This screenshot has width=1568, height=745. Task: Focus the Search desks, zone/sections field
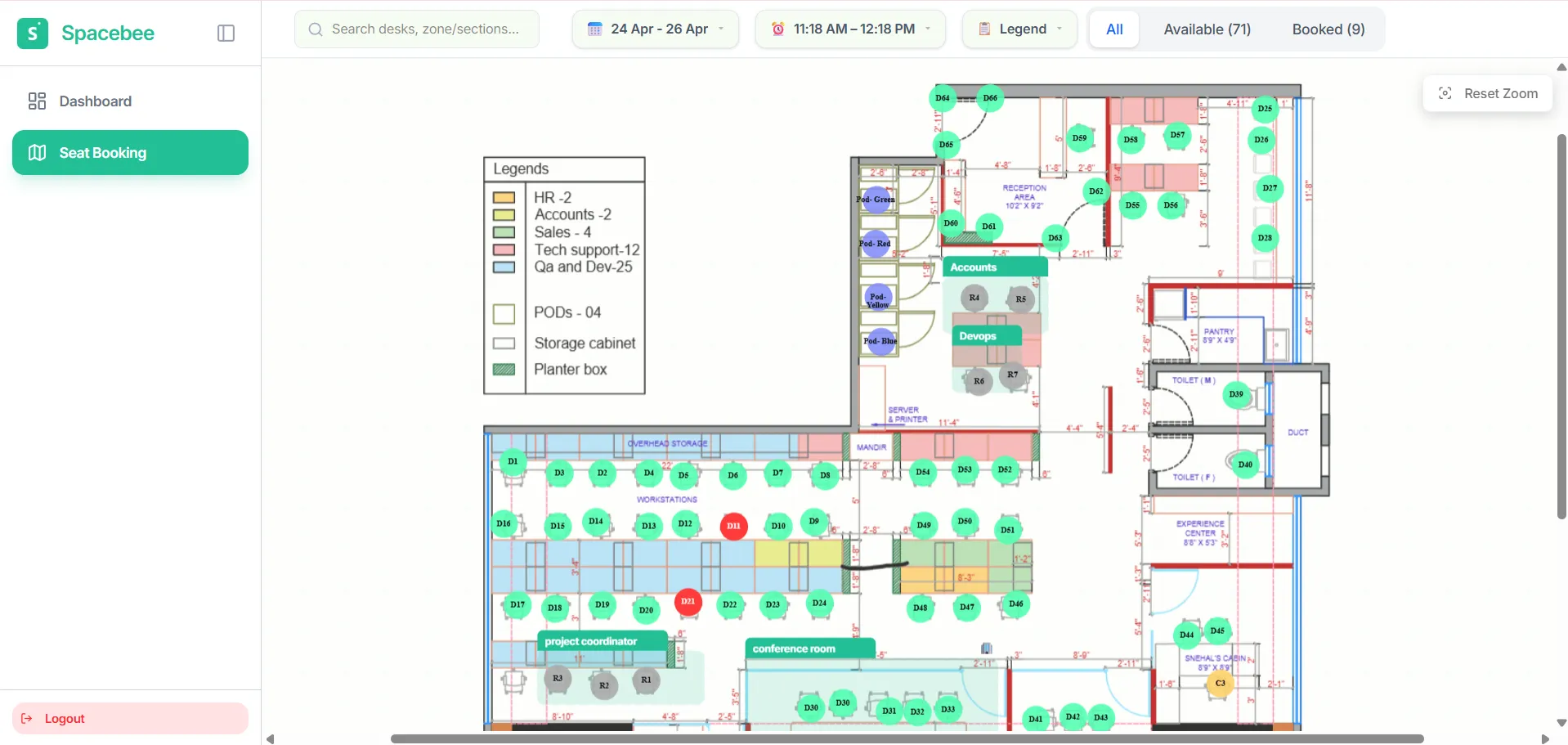(417, 29)
